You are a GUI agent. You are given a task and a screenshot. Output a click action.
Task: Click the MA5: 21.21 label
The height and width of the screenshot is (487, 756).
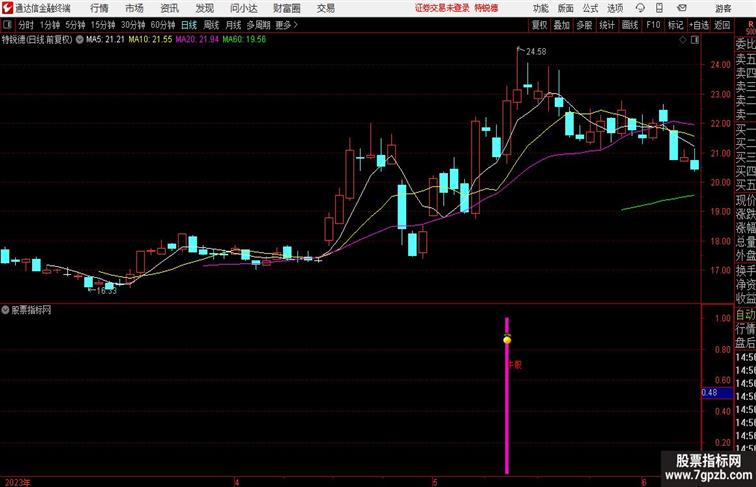pos(105,40)
